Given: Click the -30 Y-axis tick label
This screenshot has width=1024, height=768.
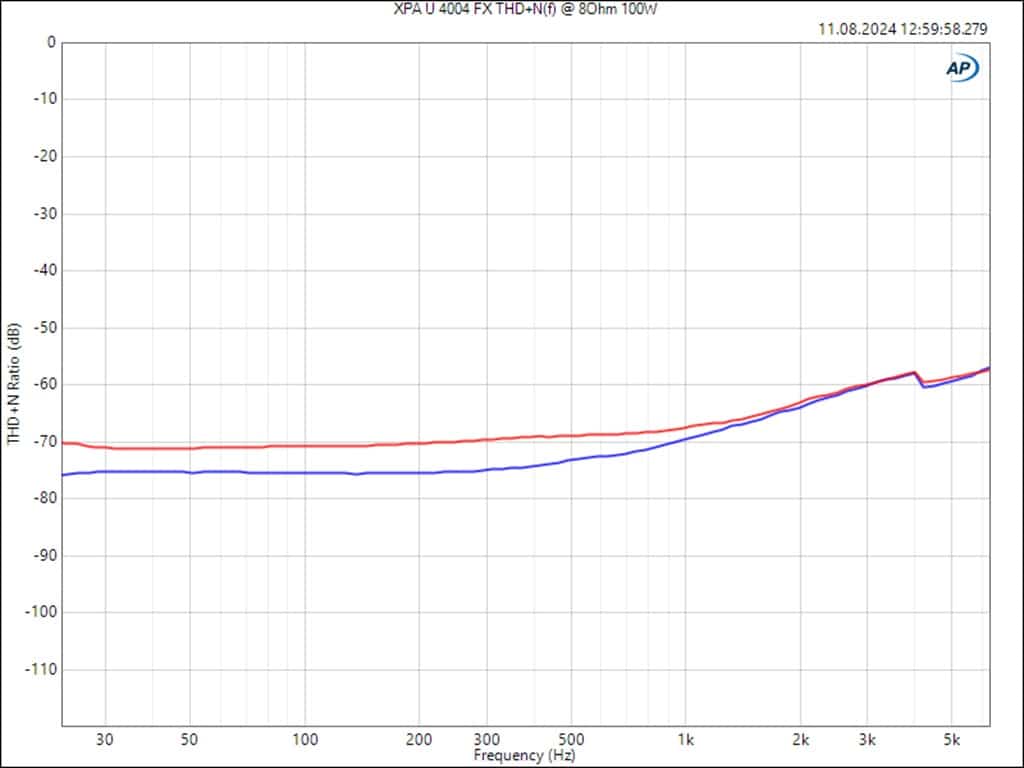Looking at the screenshot, I should pyautogui.click(x=45, y=214).
